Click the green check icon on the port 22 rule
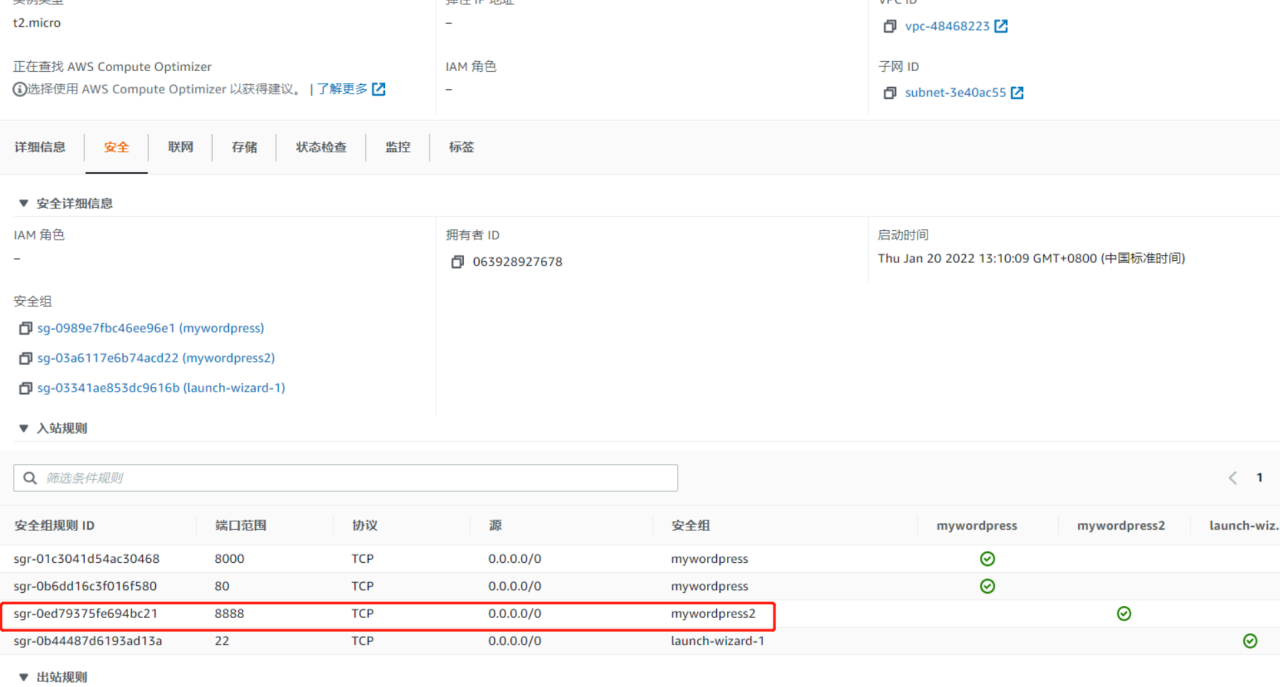This screenshot has height=687, width=1280. pyautogui.click(x=1249, y=640)
